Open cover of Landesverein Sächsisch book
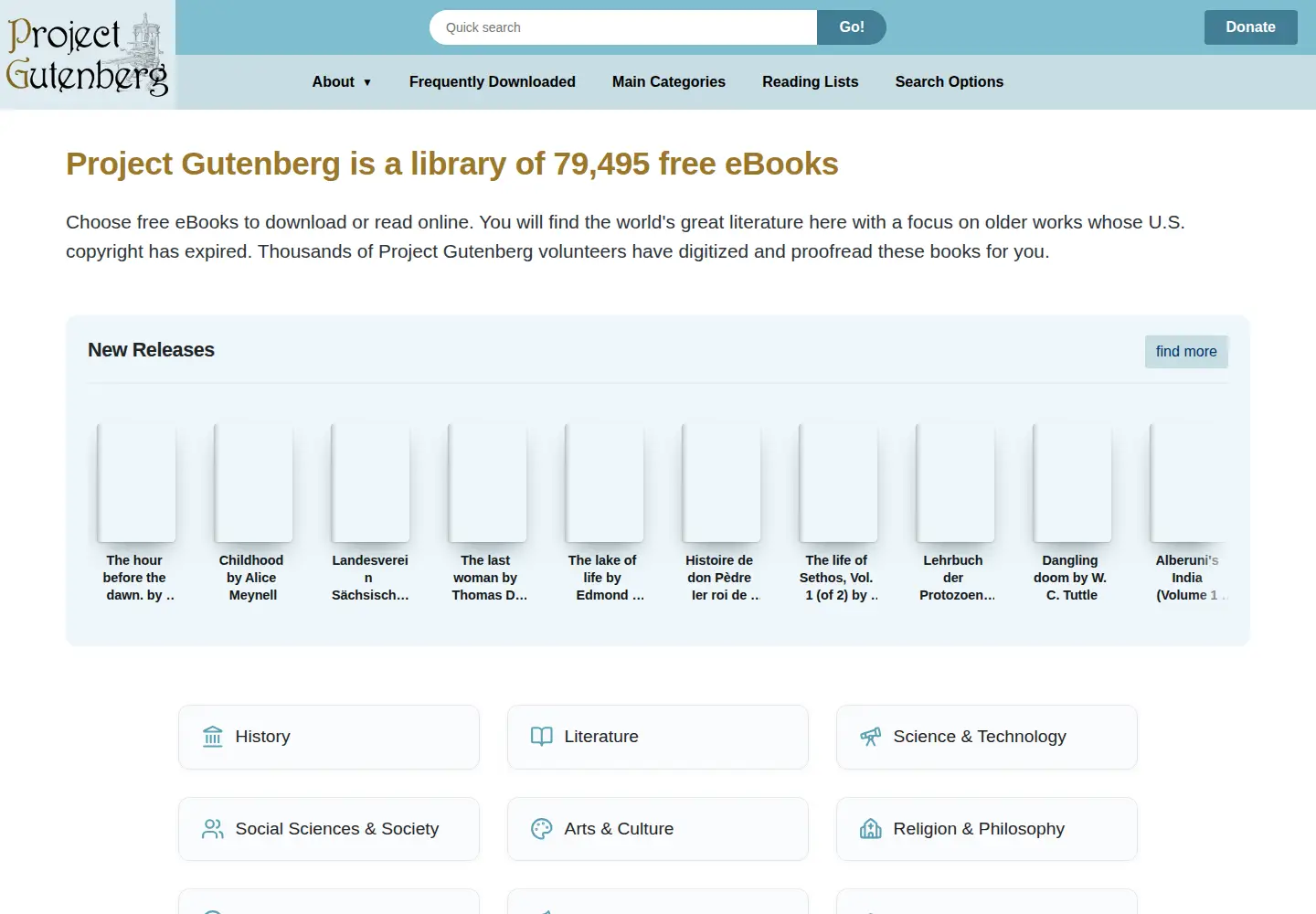Image resolution: width=1316 pixels, height=914 pixels. point(370,483)
